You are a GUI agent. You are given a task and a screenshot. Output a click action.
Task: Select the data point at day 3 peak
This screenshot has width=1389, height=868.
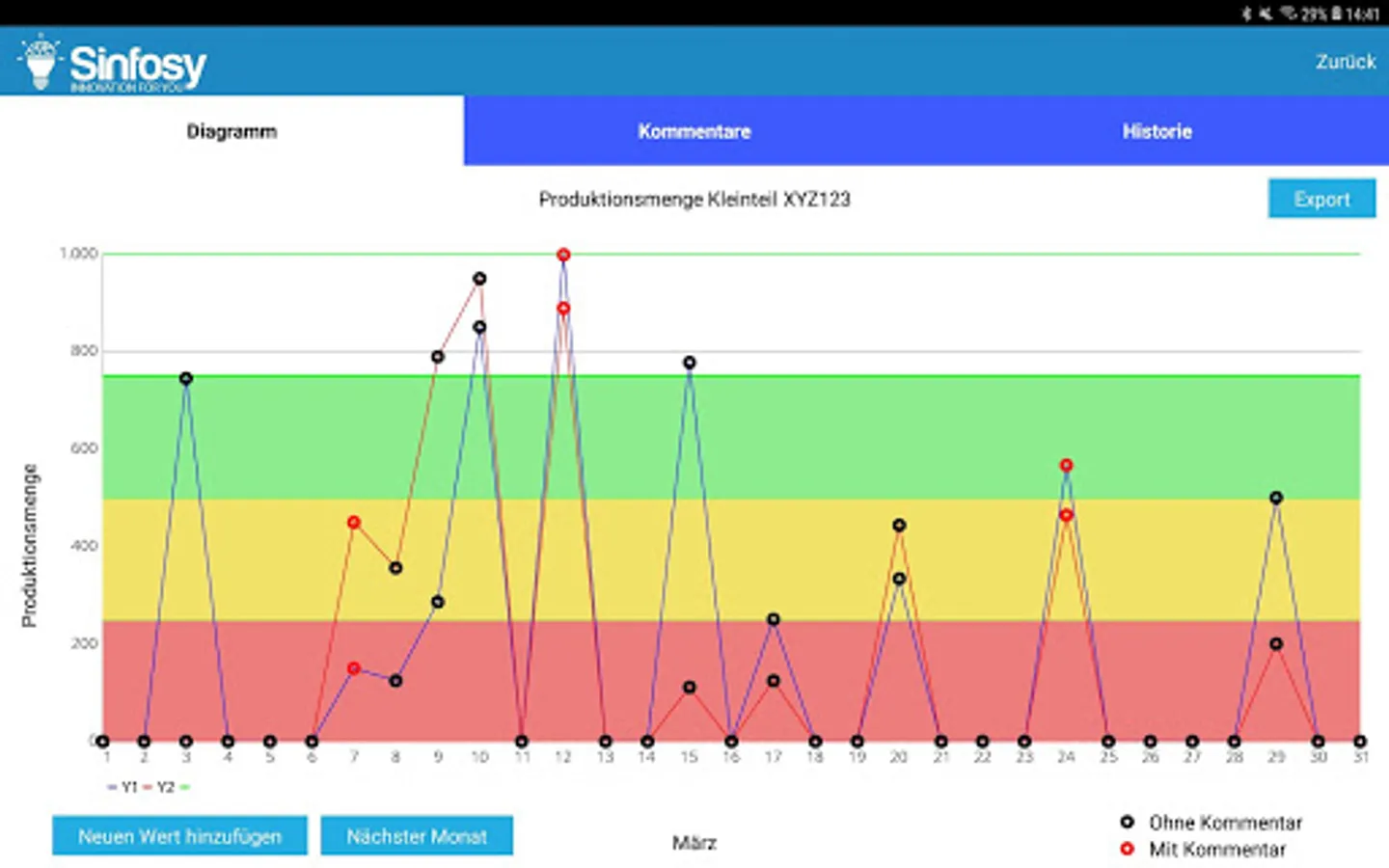(x=186, y=379)
